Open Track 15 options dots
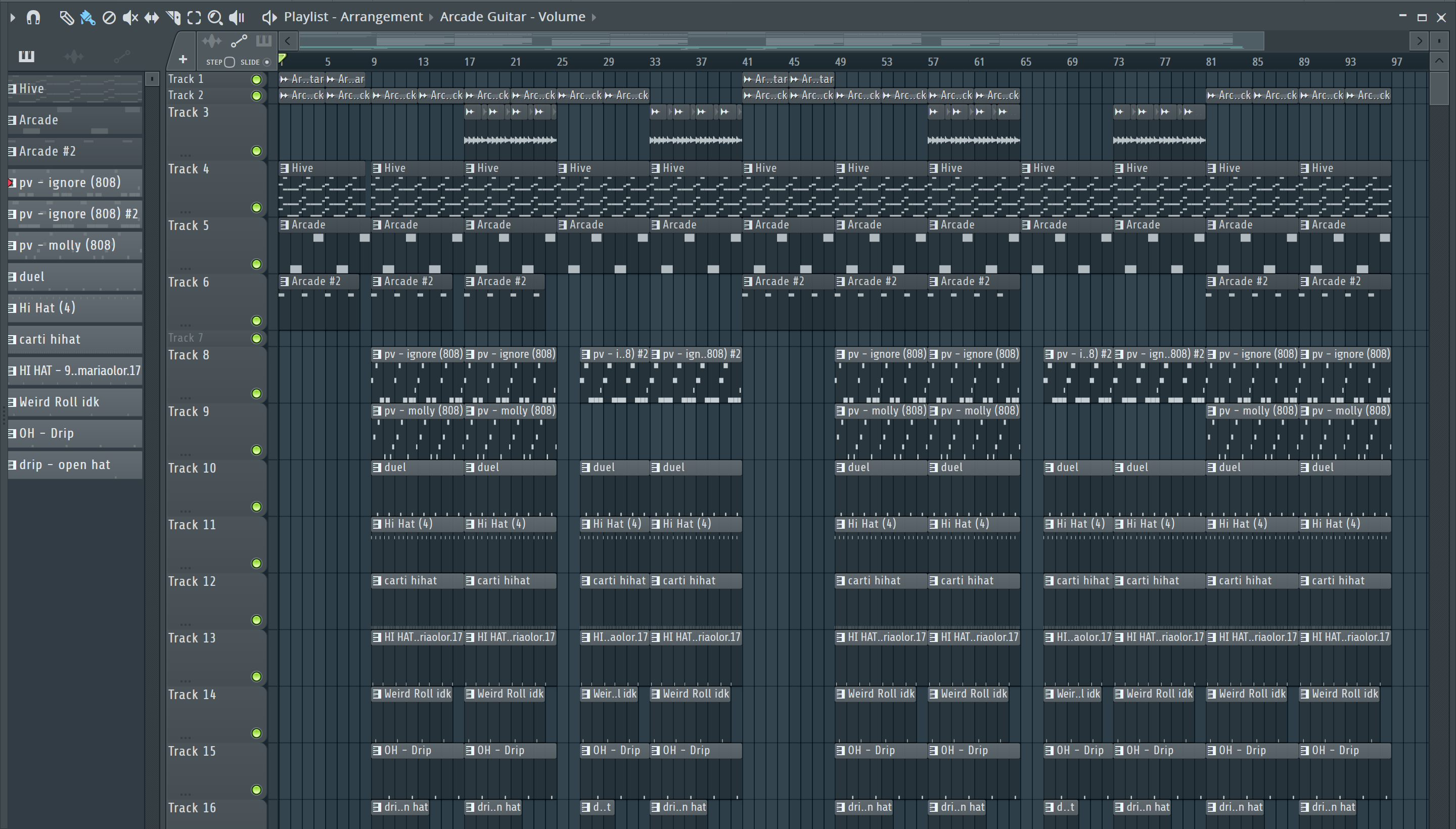This screenshot has width=1456, height=829. (x=185, y=794)
